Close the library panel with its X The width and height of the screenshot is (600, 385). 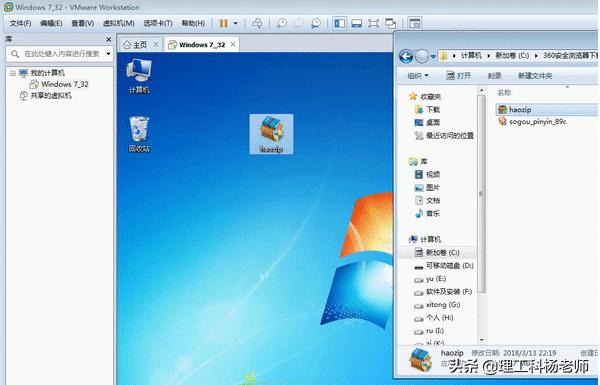click(x=108, y=39)
